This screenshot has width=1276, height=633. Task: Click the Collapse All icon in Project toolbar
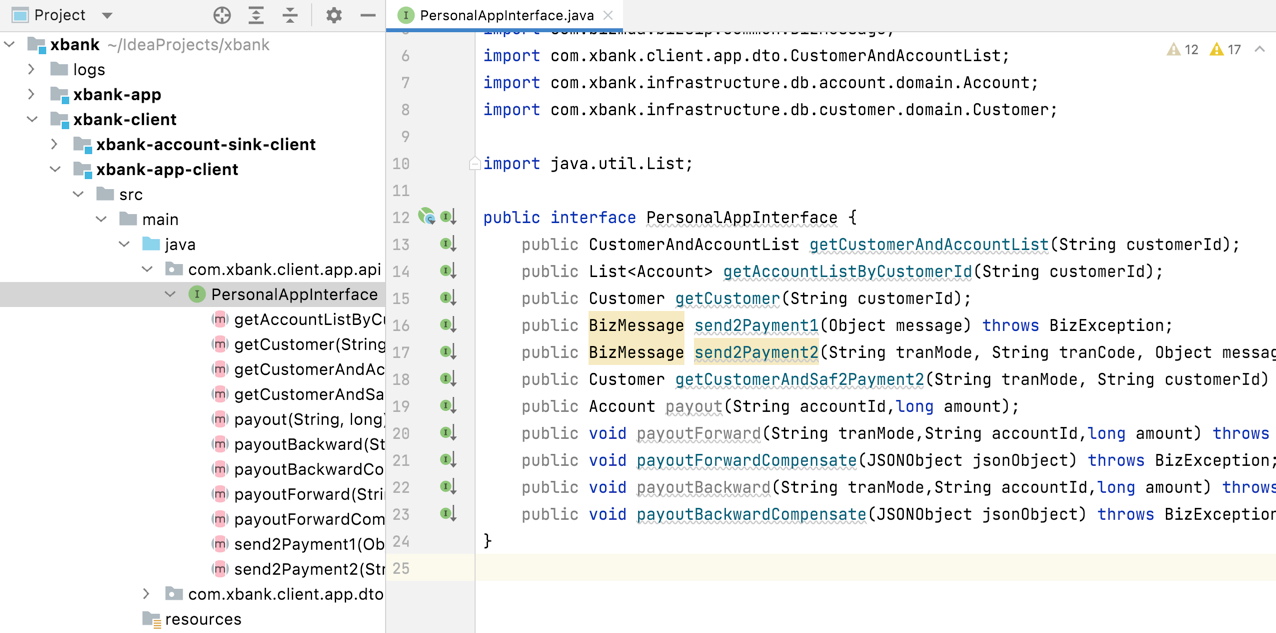click(290, 15)
